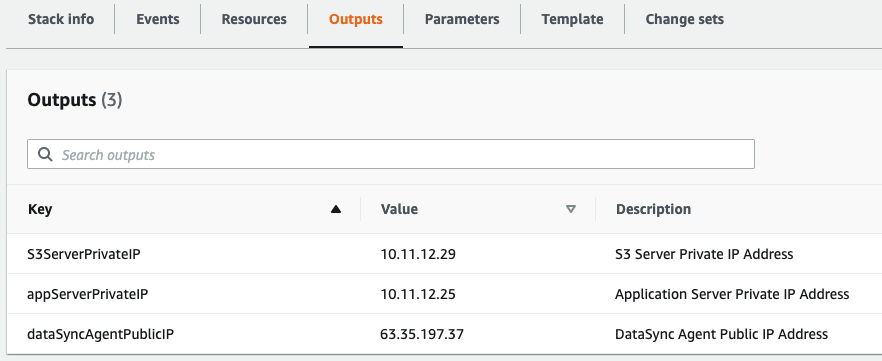
Task: Click the Value column sort triangle
Action: (571, 209)
